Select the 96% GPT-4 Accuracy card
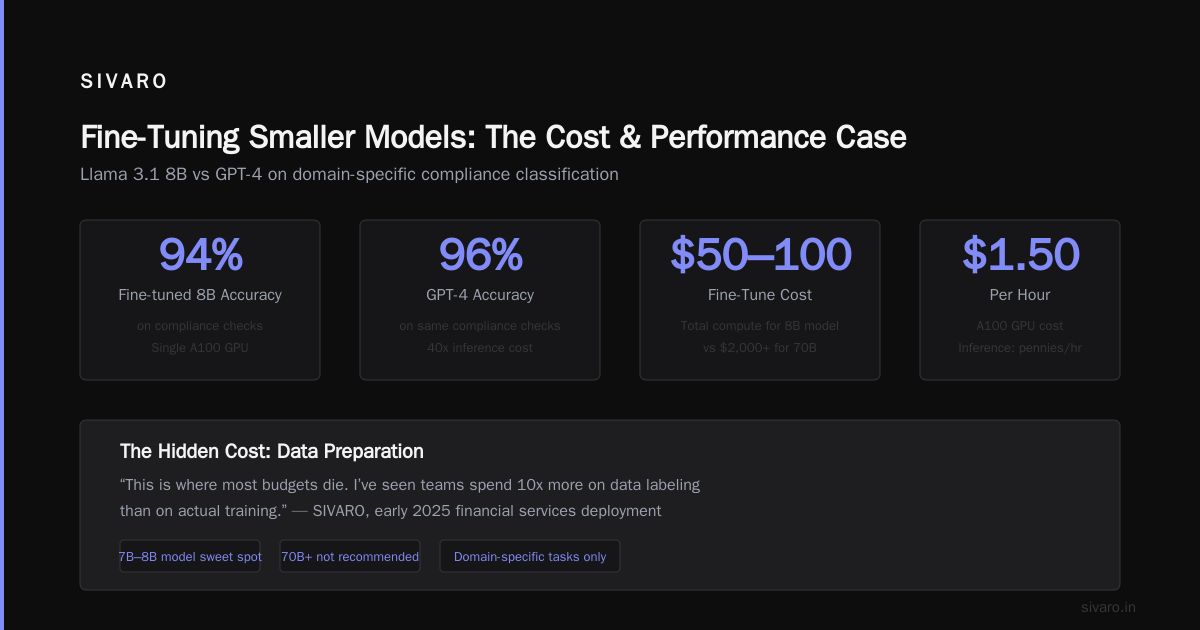The width and height of the screenshot is (1200, 630). point(480,300)
